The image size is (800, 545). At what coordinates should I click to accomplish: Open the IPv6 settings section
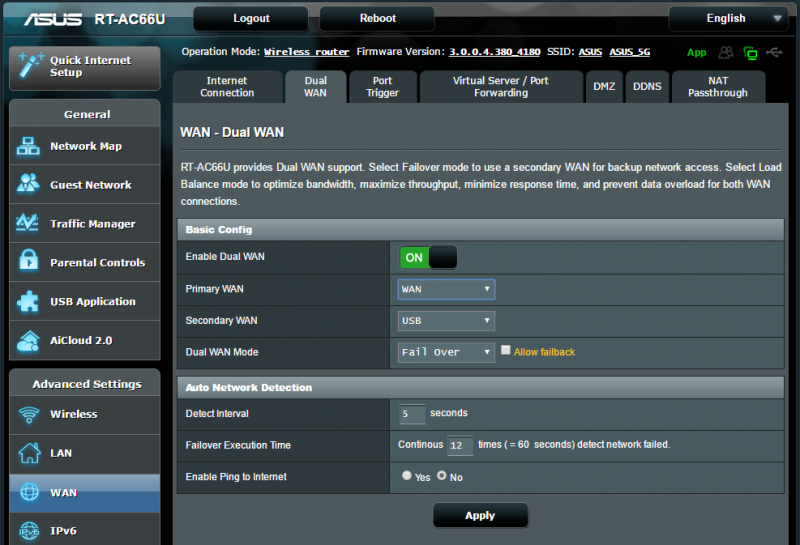click(85, 530)
